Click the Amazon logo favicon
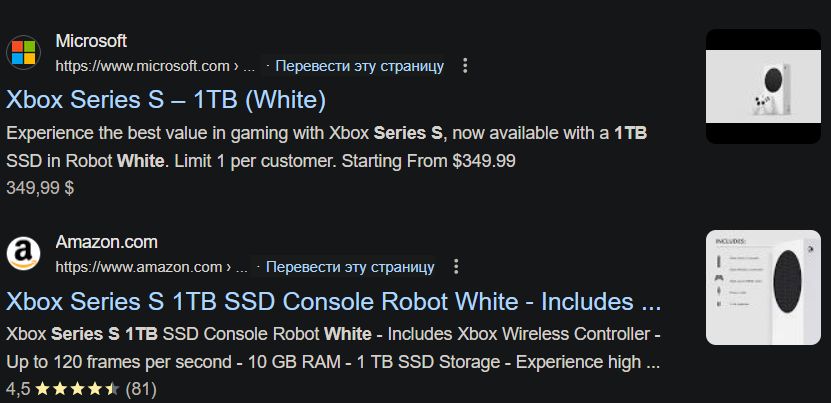 tap(24, 254)
